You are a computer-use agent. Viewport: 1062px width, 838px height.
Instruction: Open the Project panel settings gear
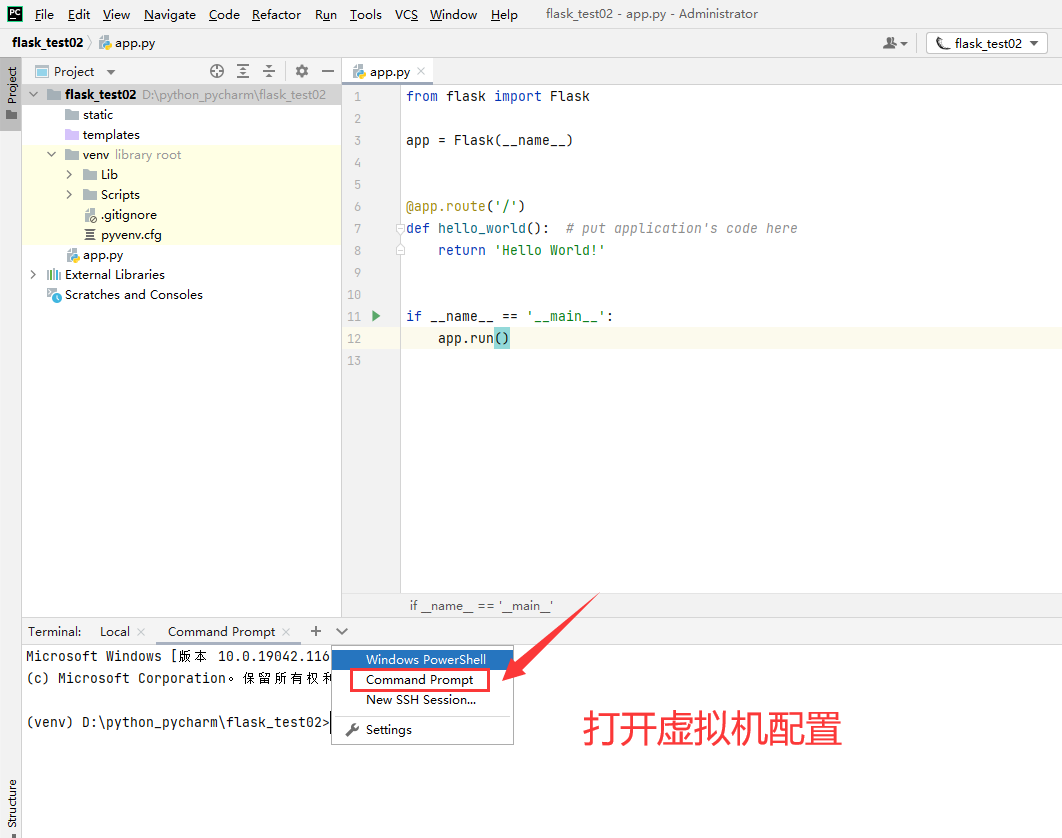pyautogui.click(x=301, y=71)
